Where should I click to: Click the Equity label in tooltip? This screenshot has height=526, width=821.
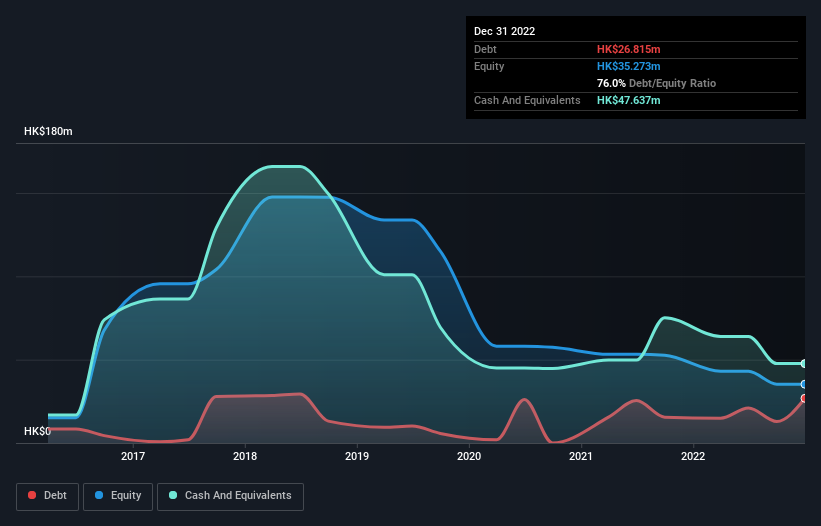tap(489, 66)
